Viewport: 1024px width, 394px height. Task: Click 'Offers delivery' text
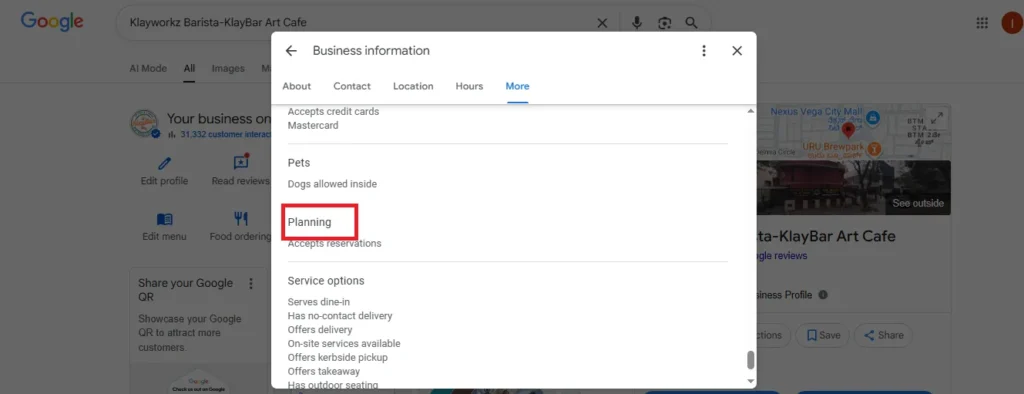tap(320, 330)
